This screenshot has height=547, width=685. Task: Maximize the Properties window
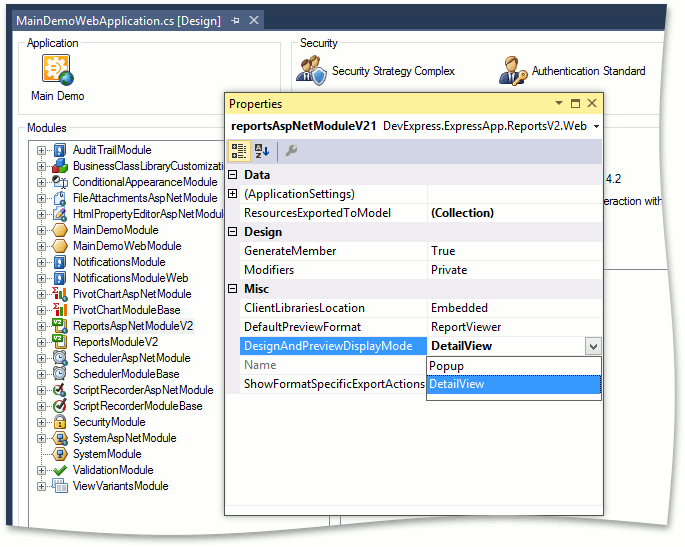click(x=575, y=104)
